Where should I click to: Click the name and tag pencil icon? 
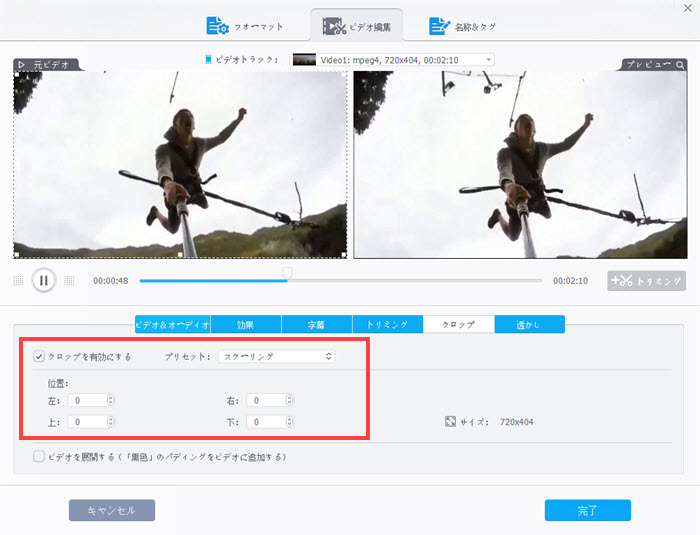point(439,26)
